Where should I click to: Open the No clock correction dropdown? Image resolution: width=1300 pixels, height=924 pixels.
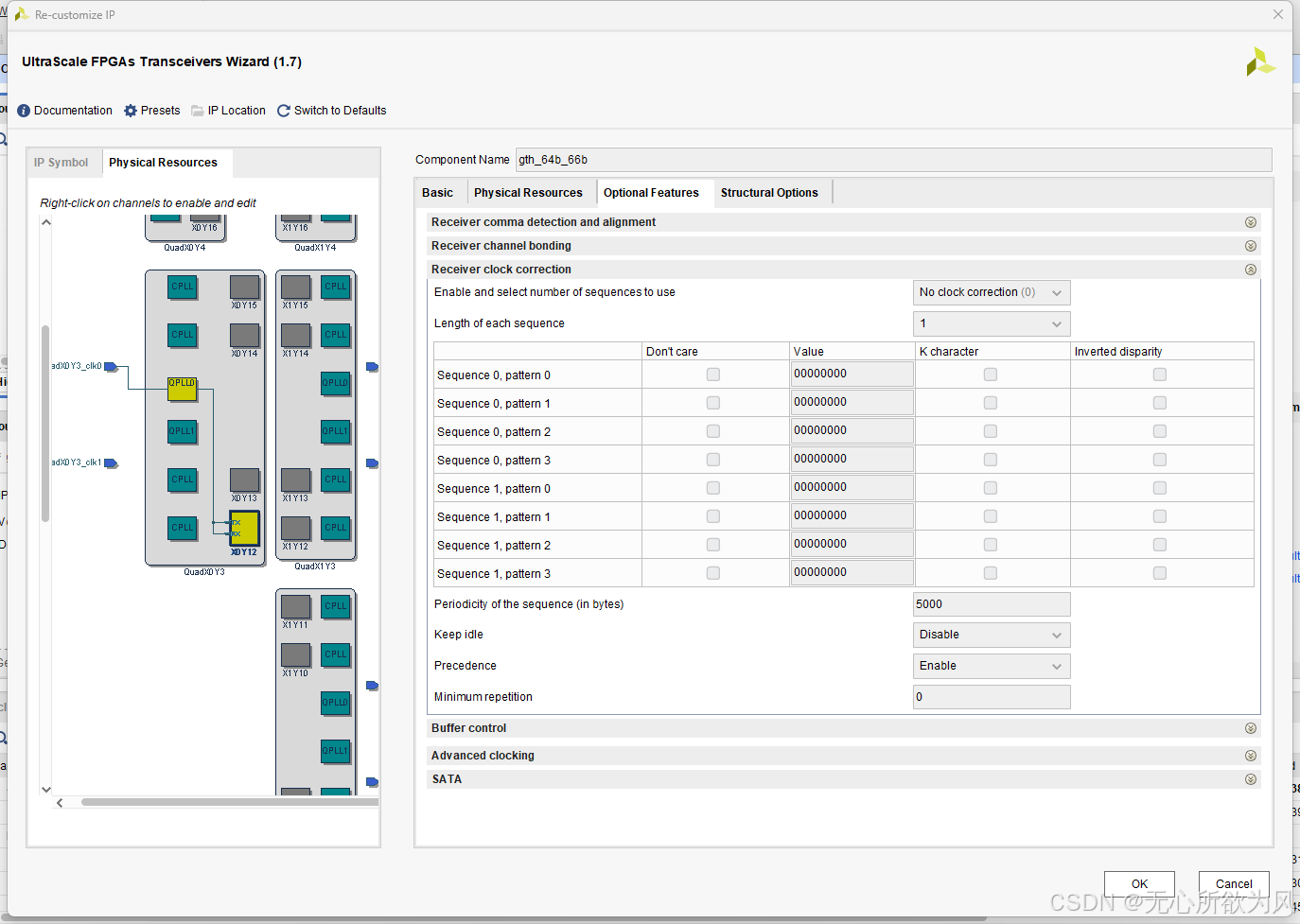992,292
